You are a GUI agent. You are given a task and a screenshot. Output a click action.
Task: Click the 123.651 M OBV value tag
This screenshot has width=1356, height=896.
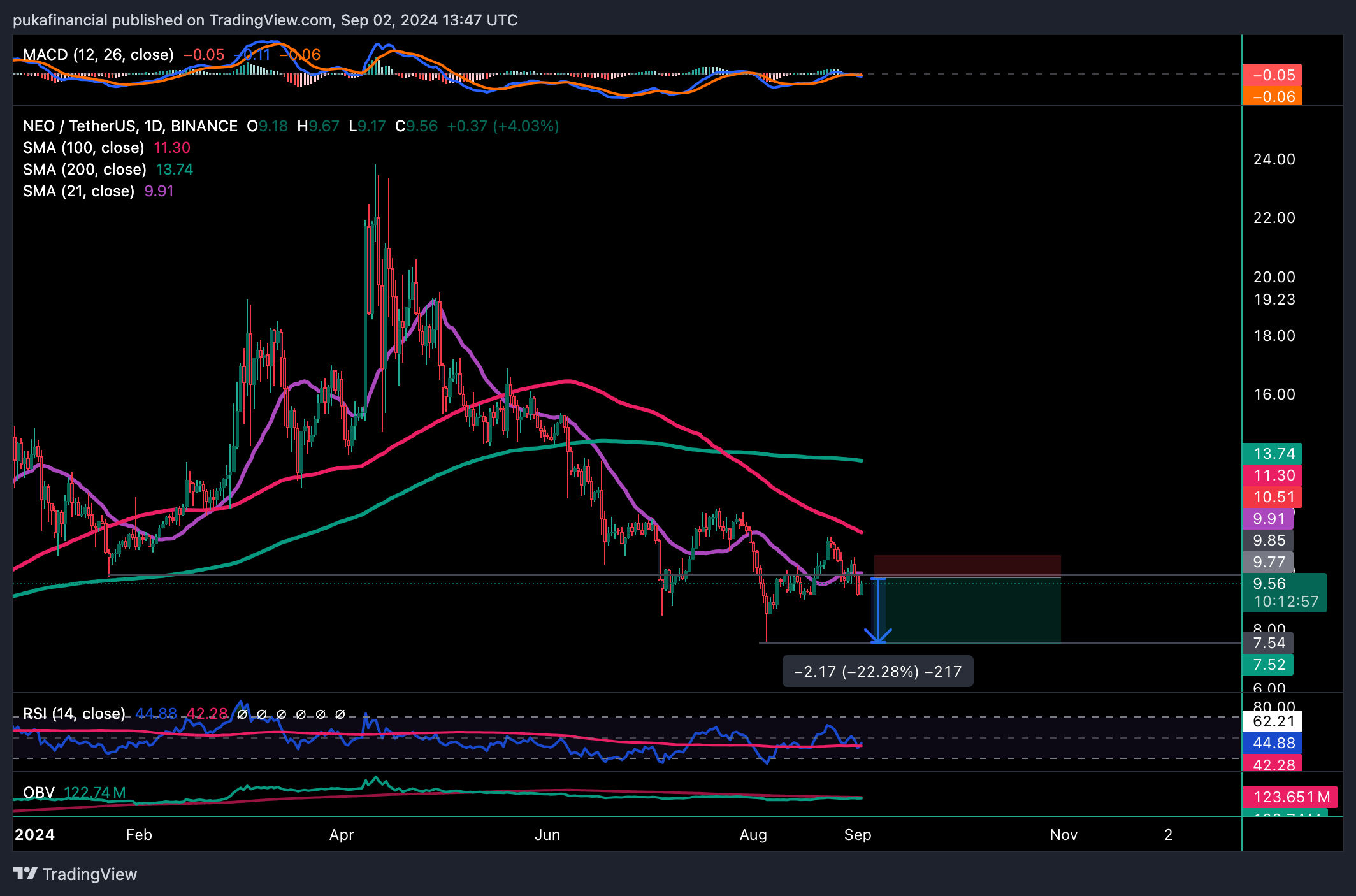click(1290, 797)
